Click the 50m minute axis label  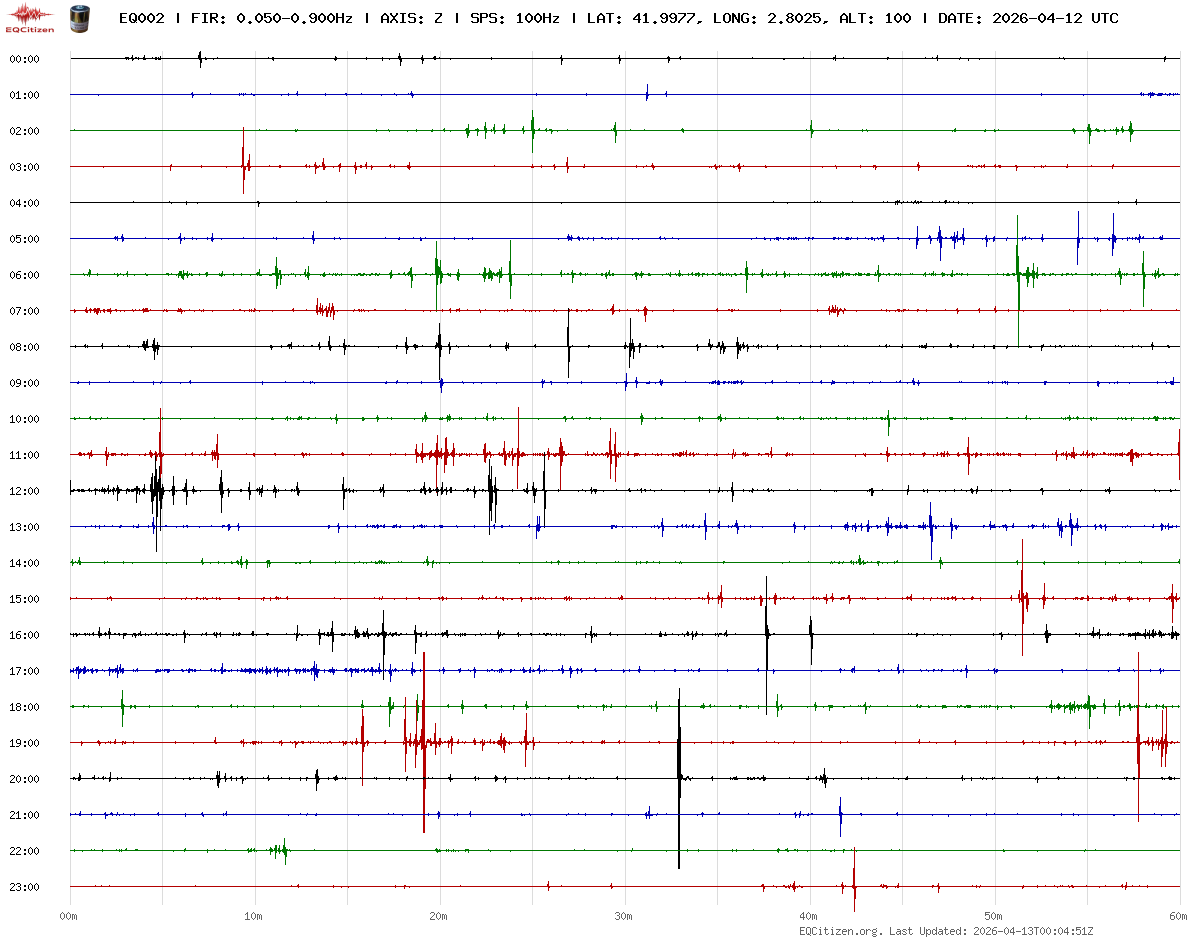(994, 915)
